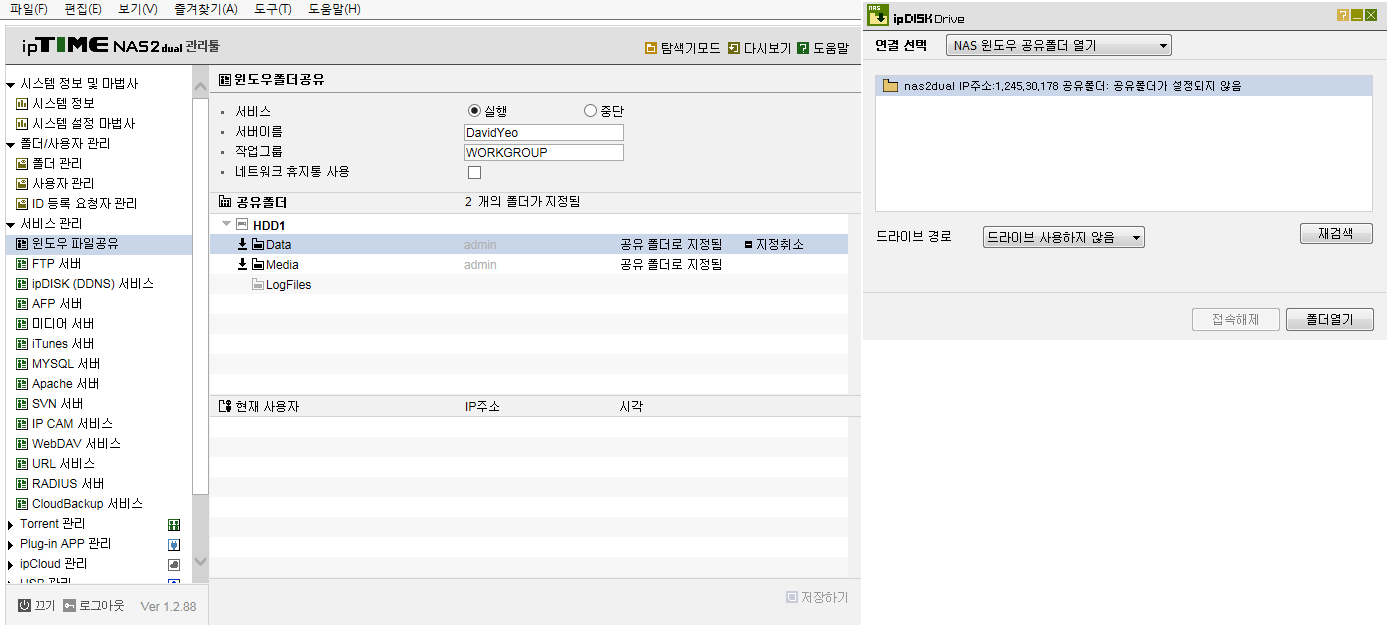
Task: Click the question-mark help icon in ipDISK Drive
Action: 1343,16
